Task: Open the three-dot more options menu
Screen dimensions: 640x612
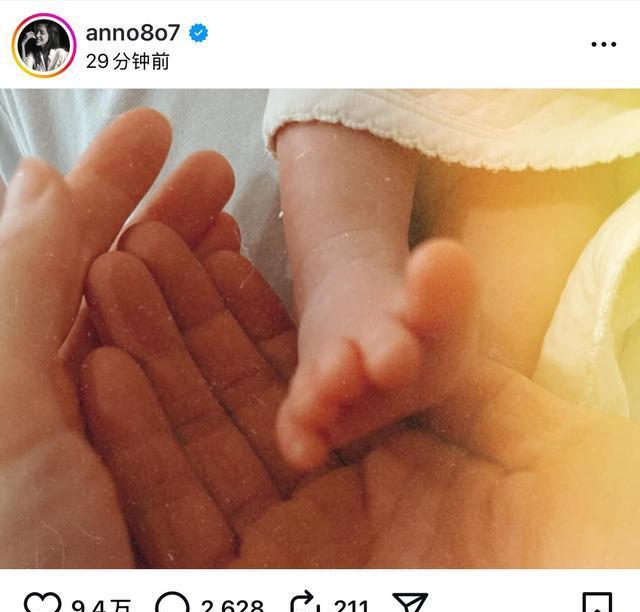Action: click(604, 44)
